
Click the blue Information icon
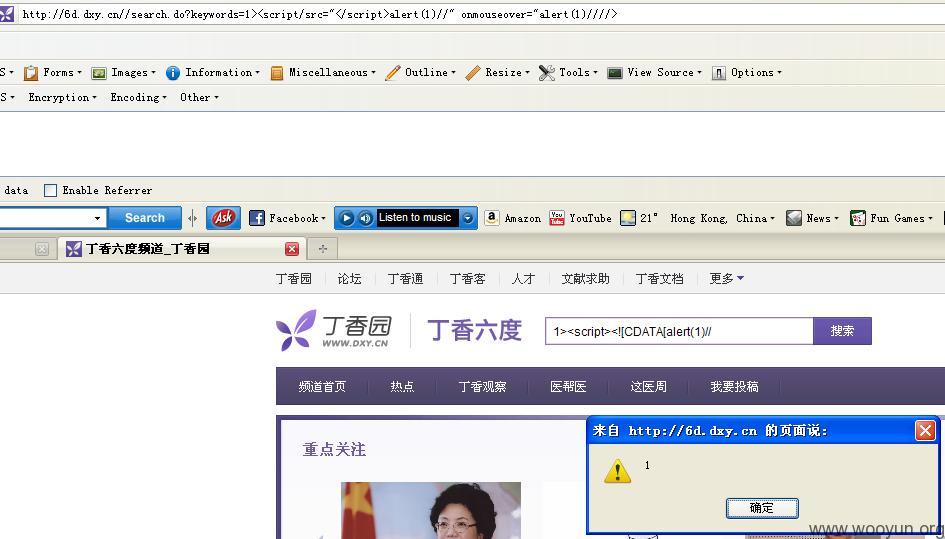[x=173, y=73]
